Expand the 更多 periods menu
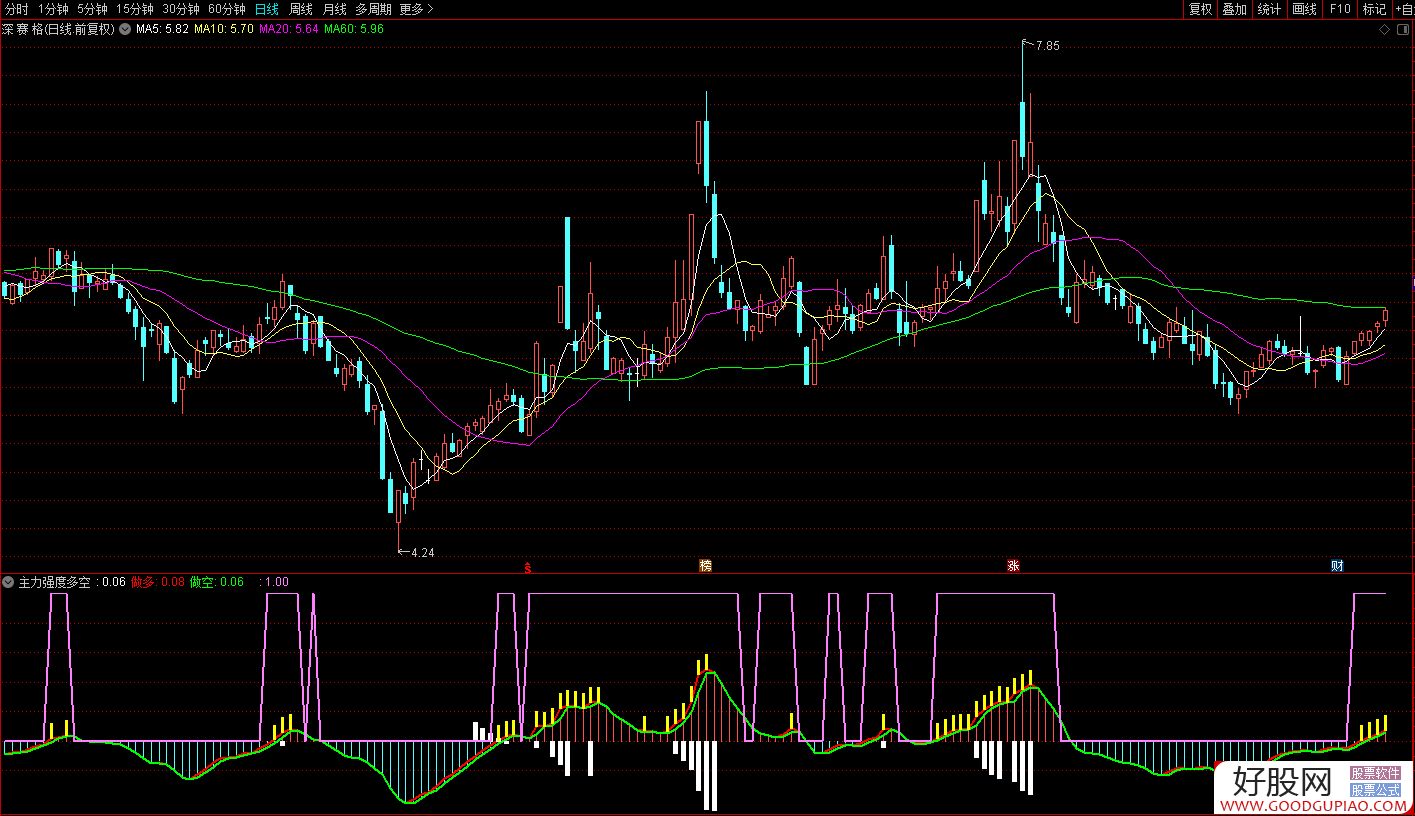Viewport: 1415px width, 816px height. 416,9
